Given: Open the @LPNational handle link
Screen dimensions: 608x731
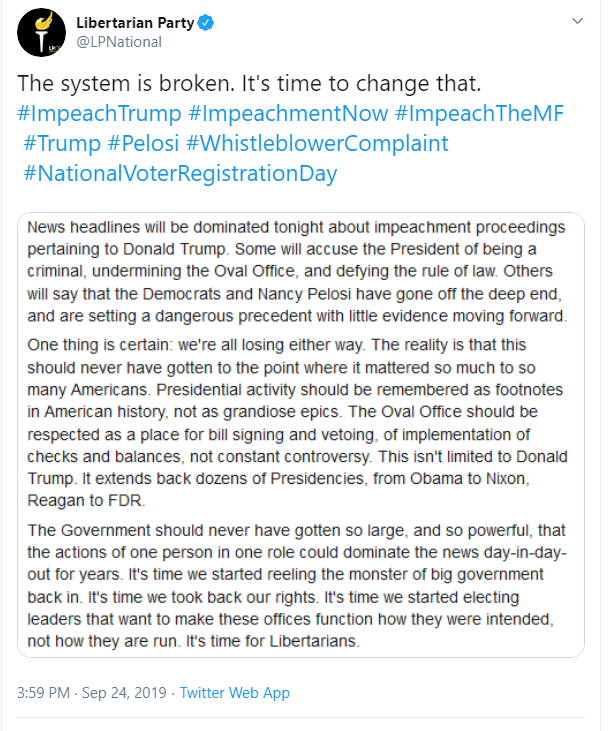Looking at the screenshot, I should (x=118, y=42).
